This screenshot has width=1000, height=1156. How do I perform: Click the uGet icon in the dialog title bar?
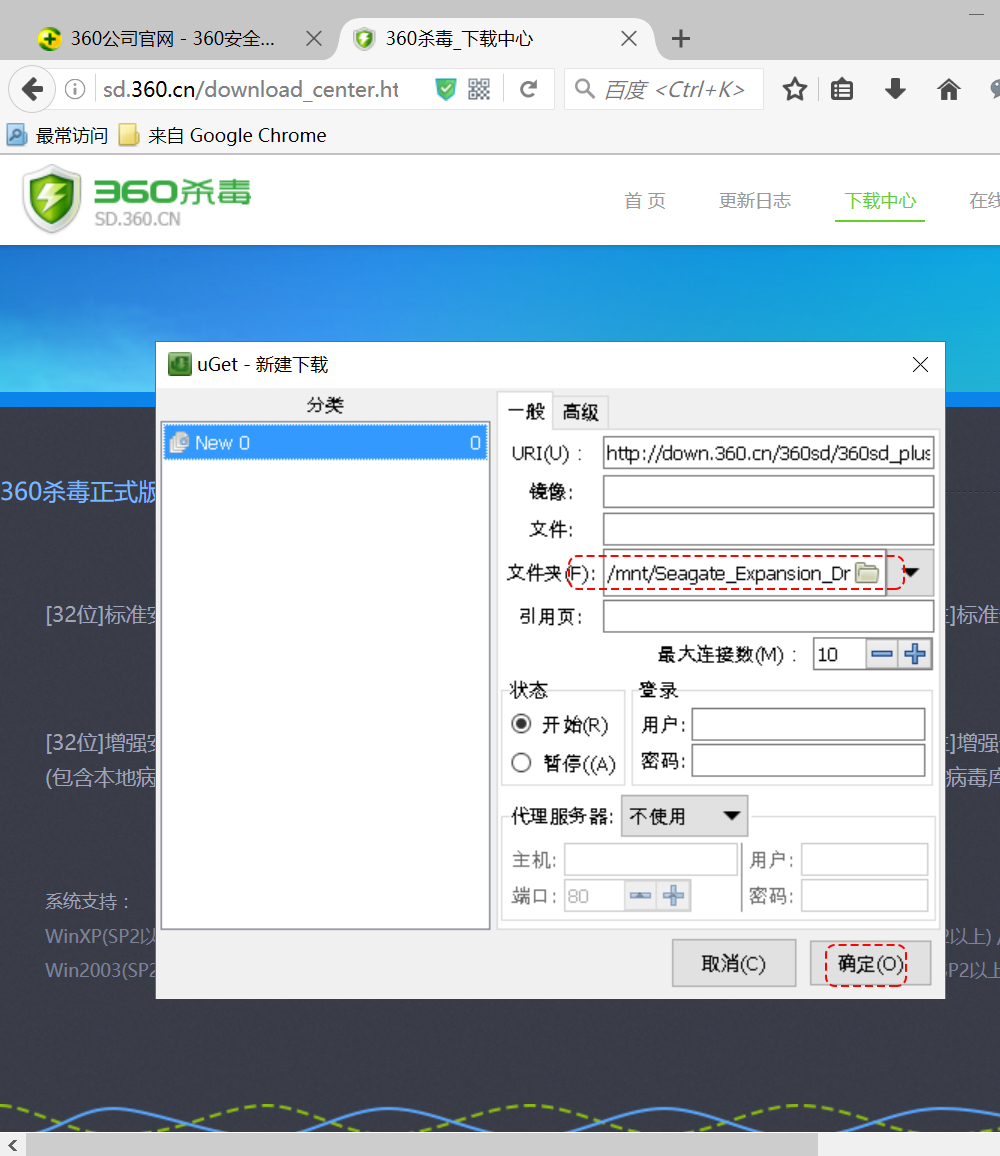coord(179,364)
